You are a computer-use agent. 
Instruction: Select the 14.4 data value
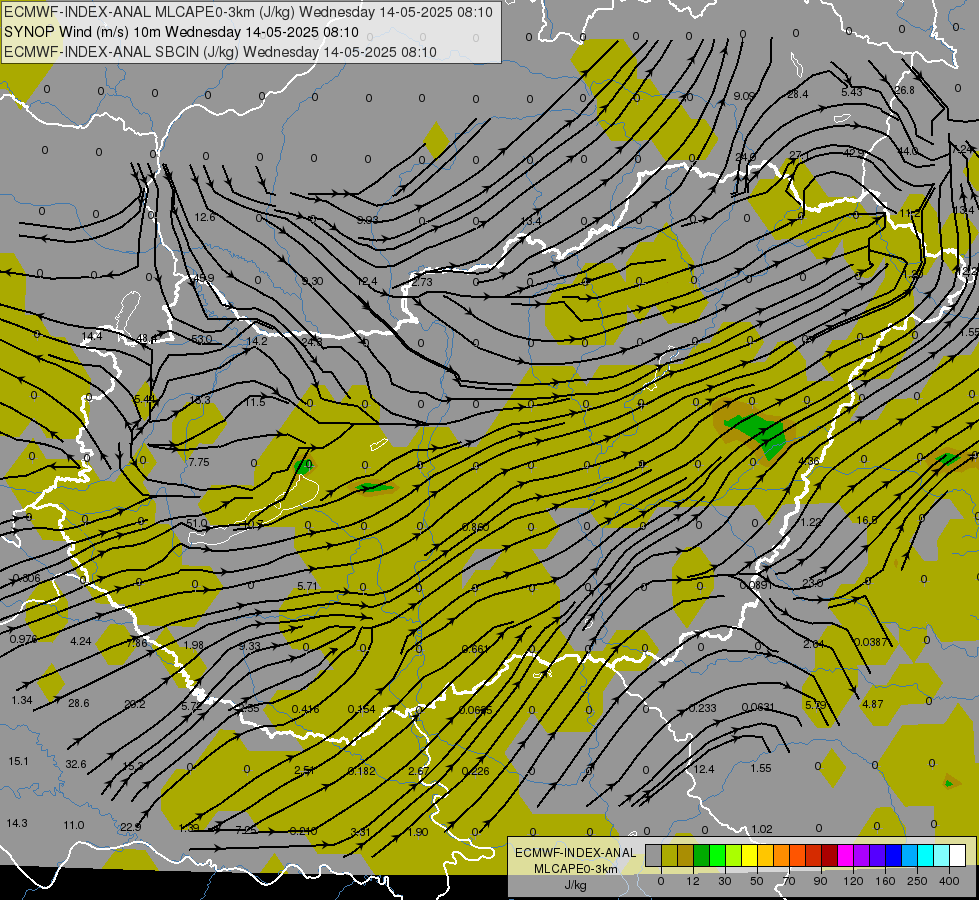(x=92, y=336)
